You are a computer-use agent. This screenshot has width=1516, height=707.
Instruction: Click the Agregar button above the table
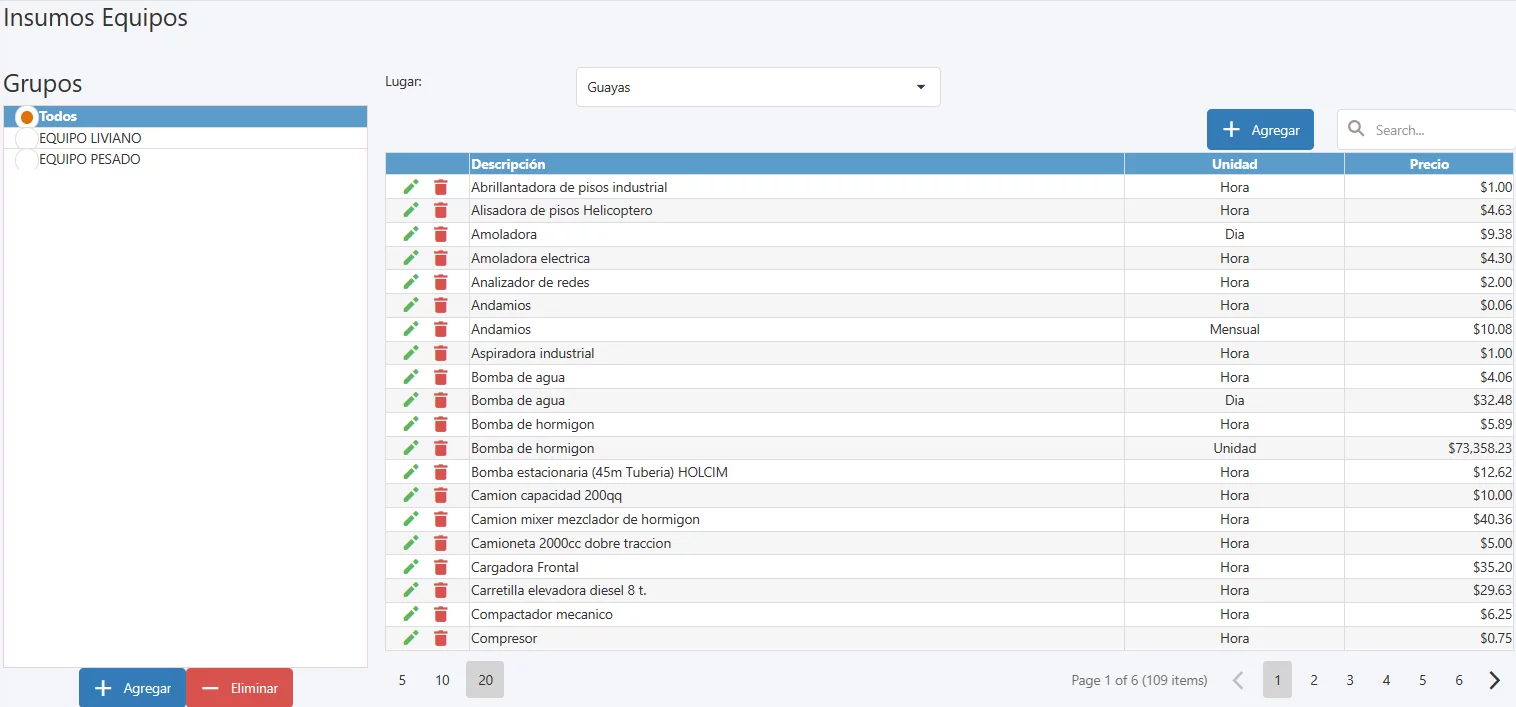pos(1260,130)
